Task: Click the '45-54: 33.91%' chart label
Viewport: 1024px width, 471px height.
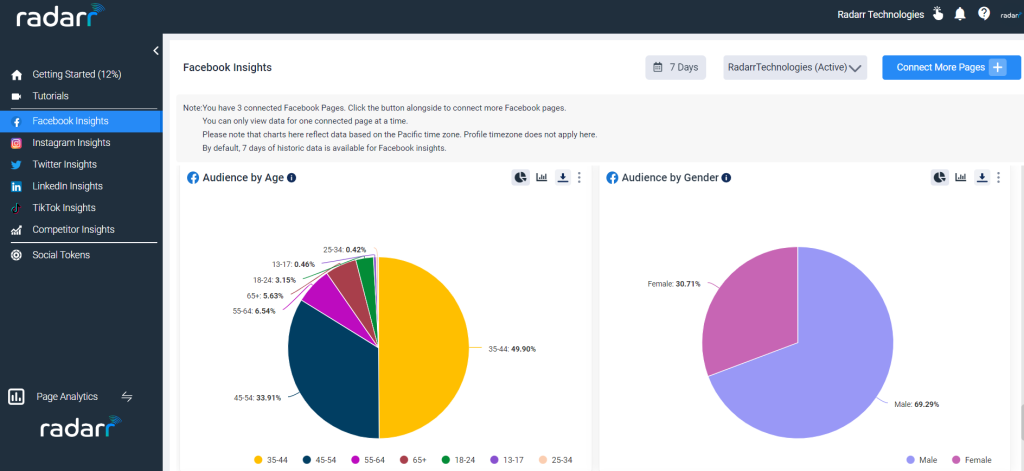Action: coord(257,398)
